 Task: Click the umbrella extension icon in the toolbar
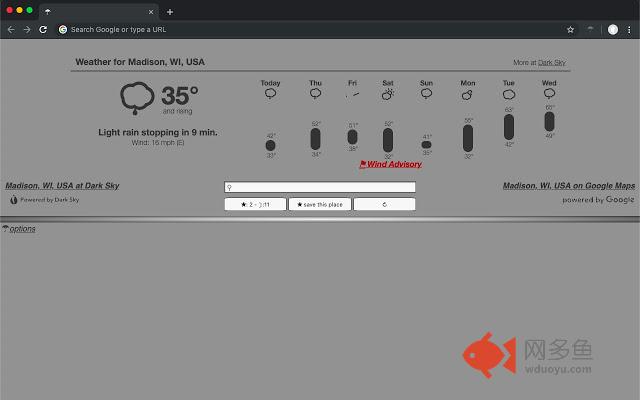(x=591, y=30)
